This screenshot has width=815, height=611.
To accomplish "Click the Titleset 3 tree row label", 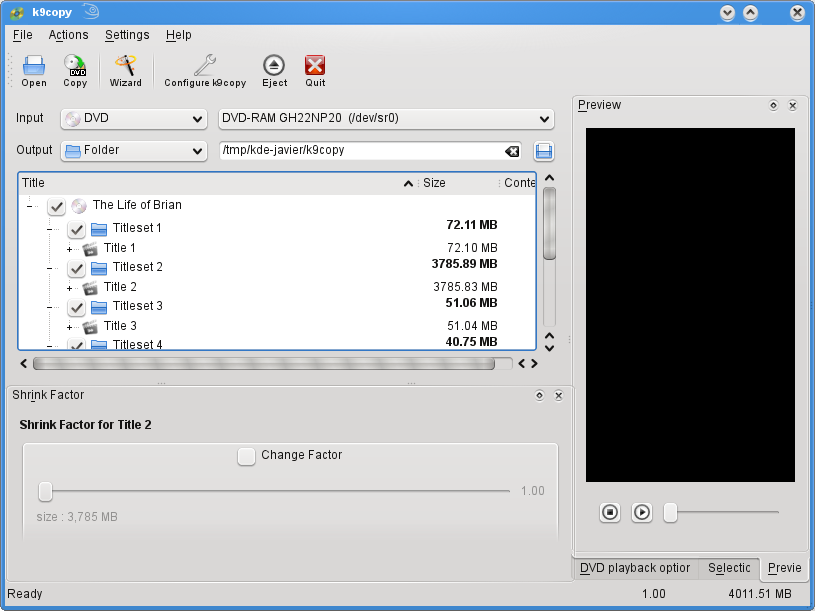I will point(138,306).
